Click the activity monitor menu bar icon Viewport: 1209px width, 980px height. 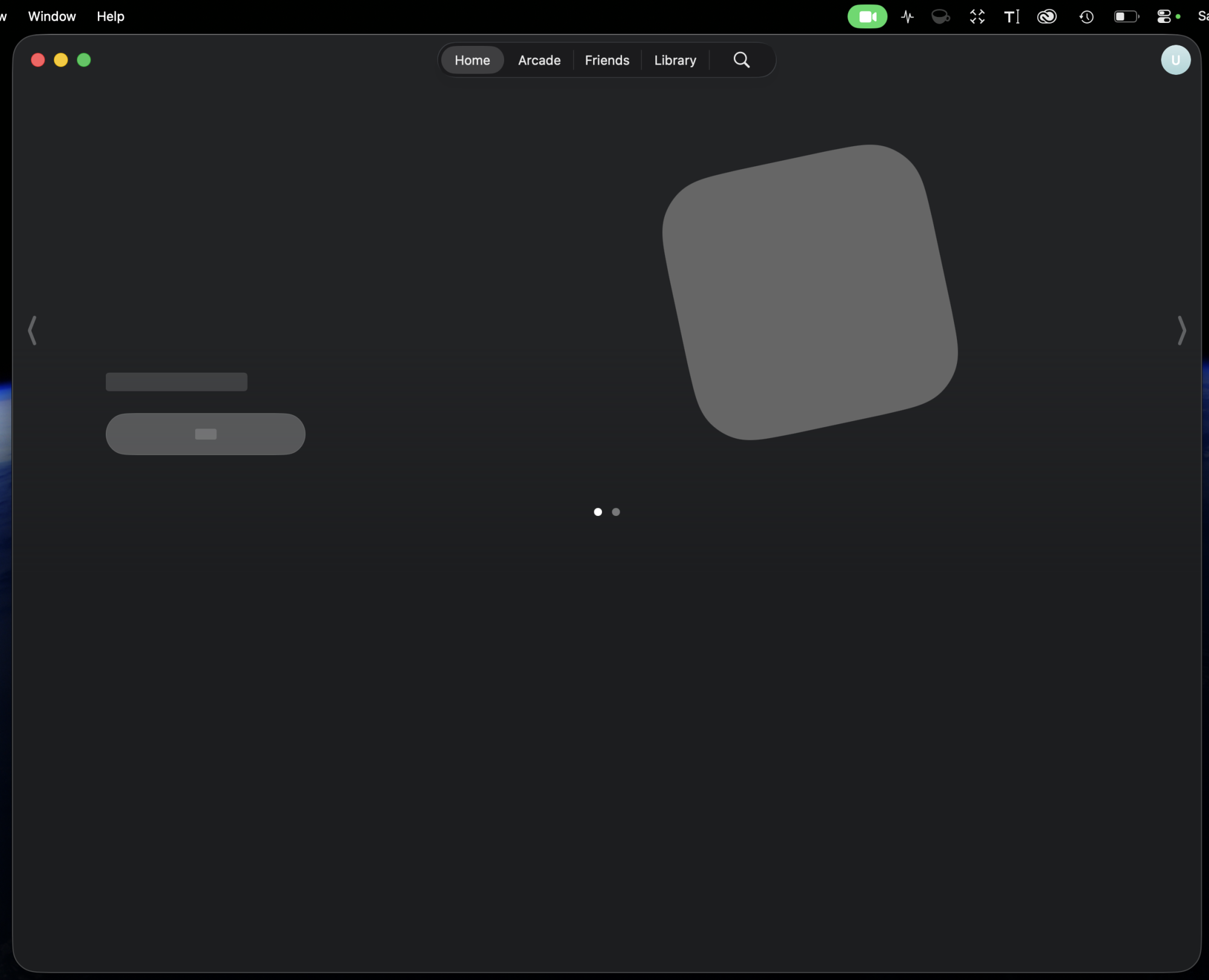pyautogui.click(x=907, y=16)
